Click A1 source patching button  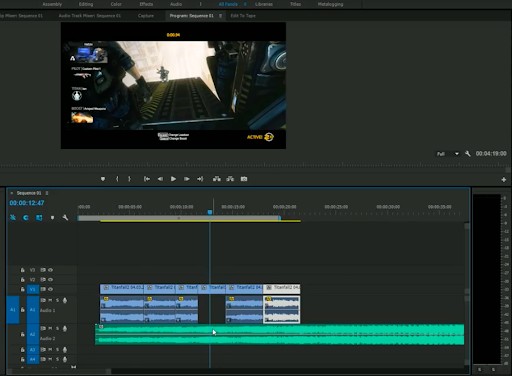point(13,310)
